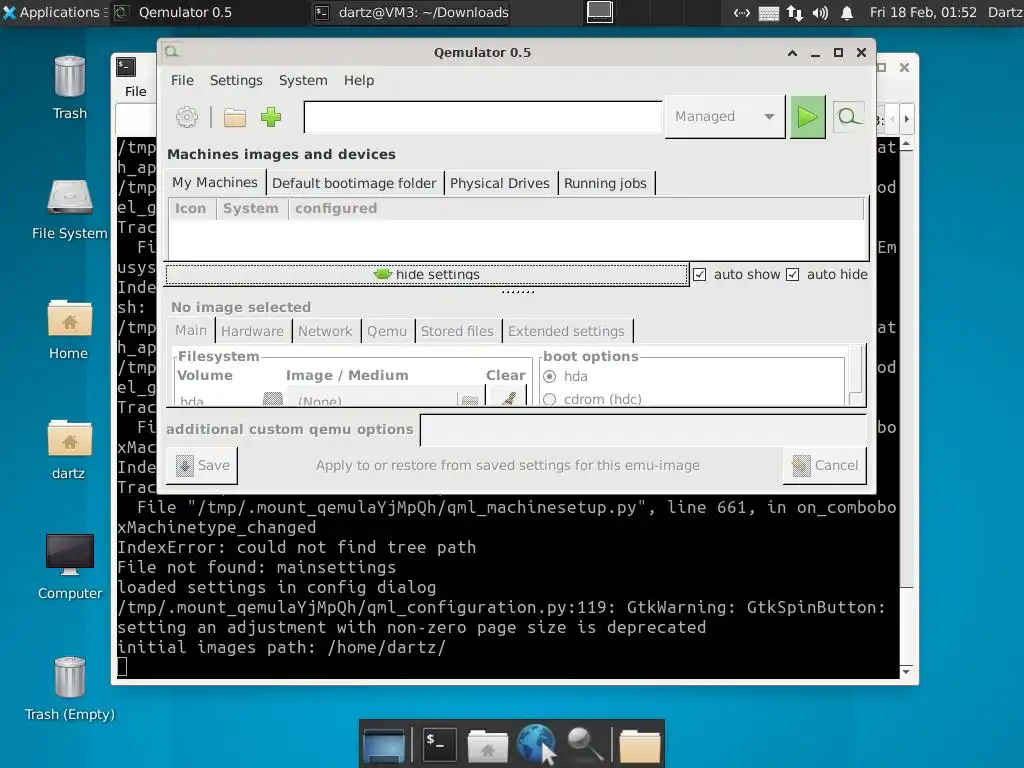Toggle the auto hide checkbox
Viewport: 1024px width, 768px height.
pos(792,274)
